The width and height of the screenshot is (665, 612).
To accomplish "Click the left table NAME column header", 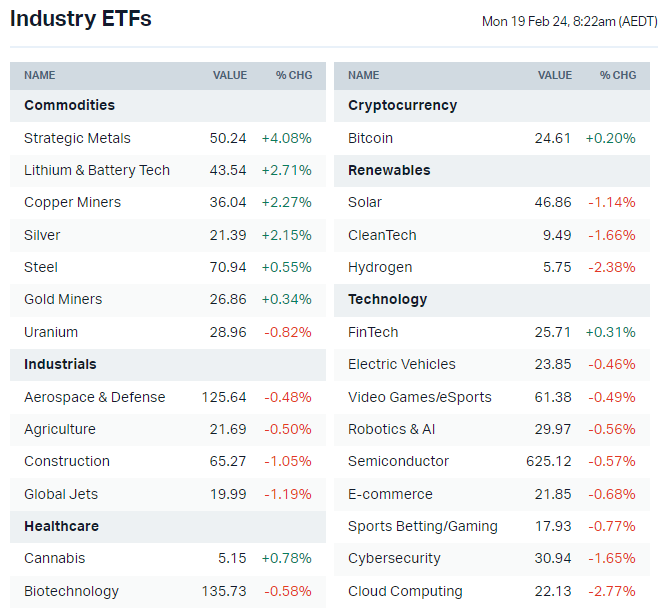I will [40, 75].
